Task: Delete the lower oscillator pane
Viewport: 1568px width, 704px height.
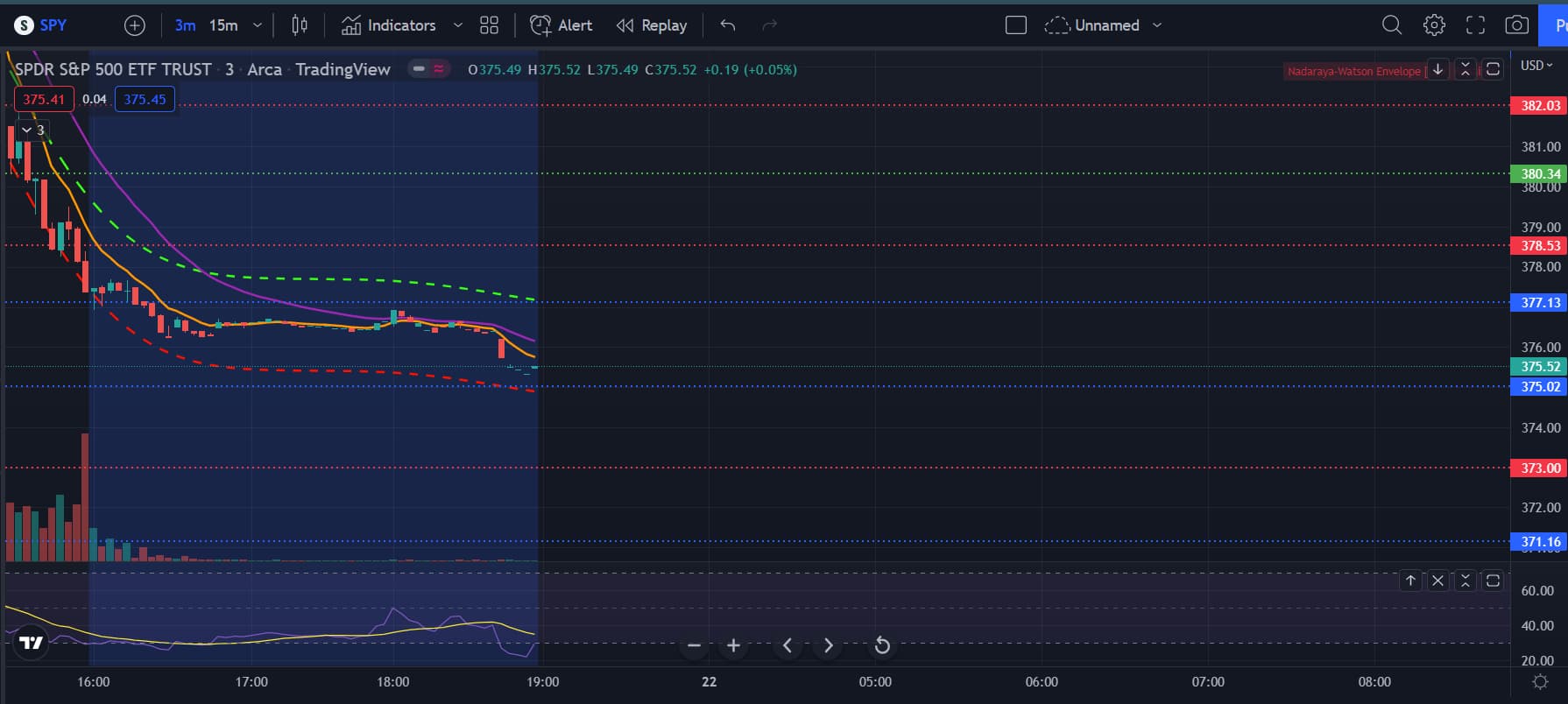Action: point(1437,581)
